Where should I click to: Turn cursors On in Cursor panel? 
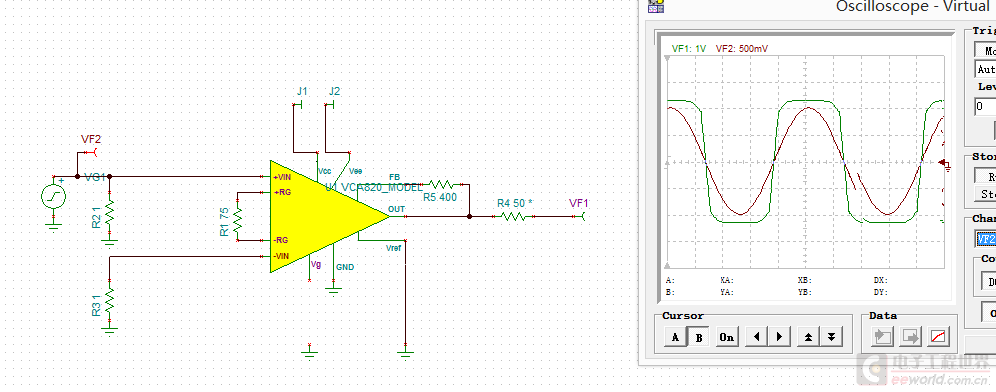click(x=727, y=337)
